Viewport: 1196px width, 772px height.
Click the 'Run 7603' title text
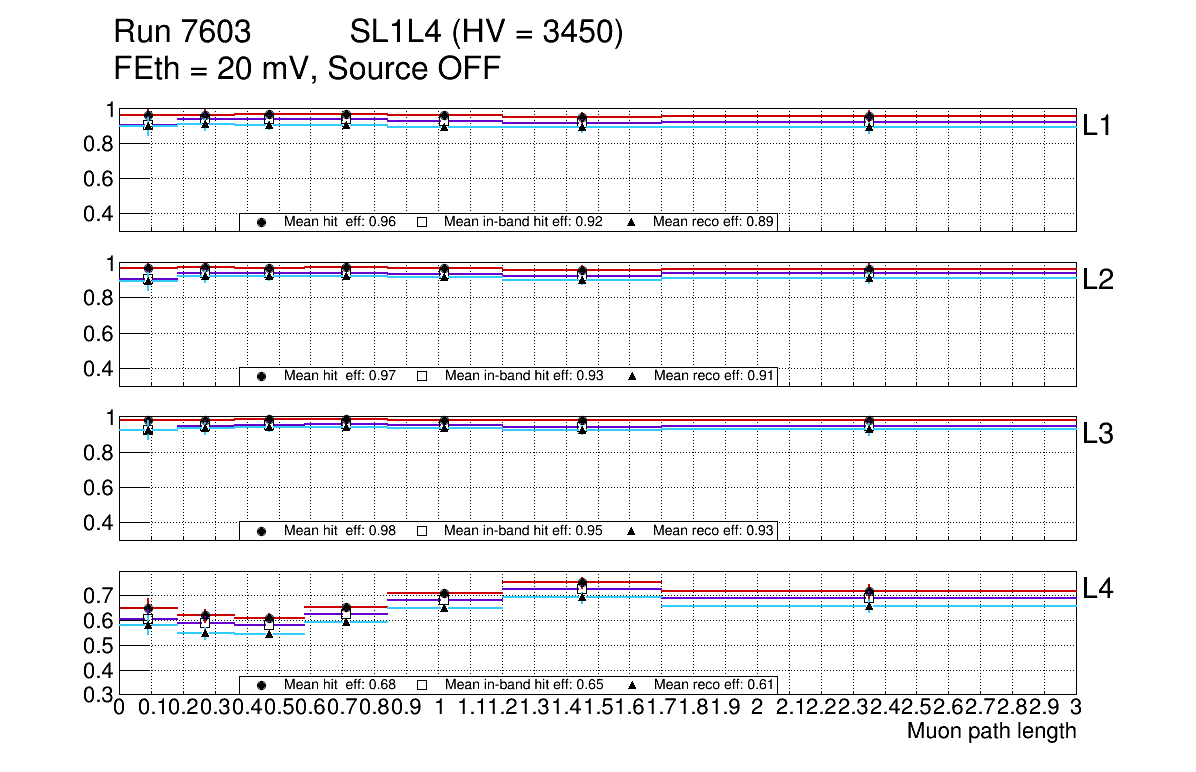pos(182,34)
